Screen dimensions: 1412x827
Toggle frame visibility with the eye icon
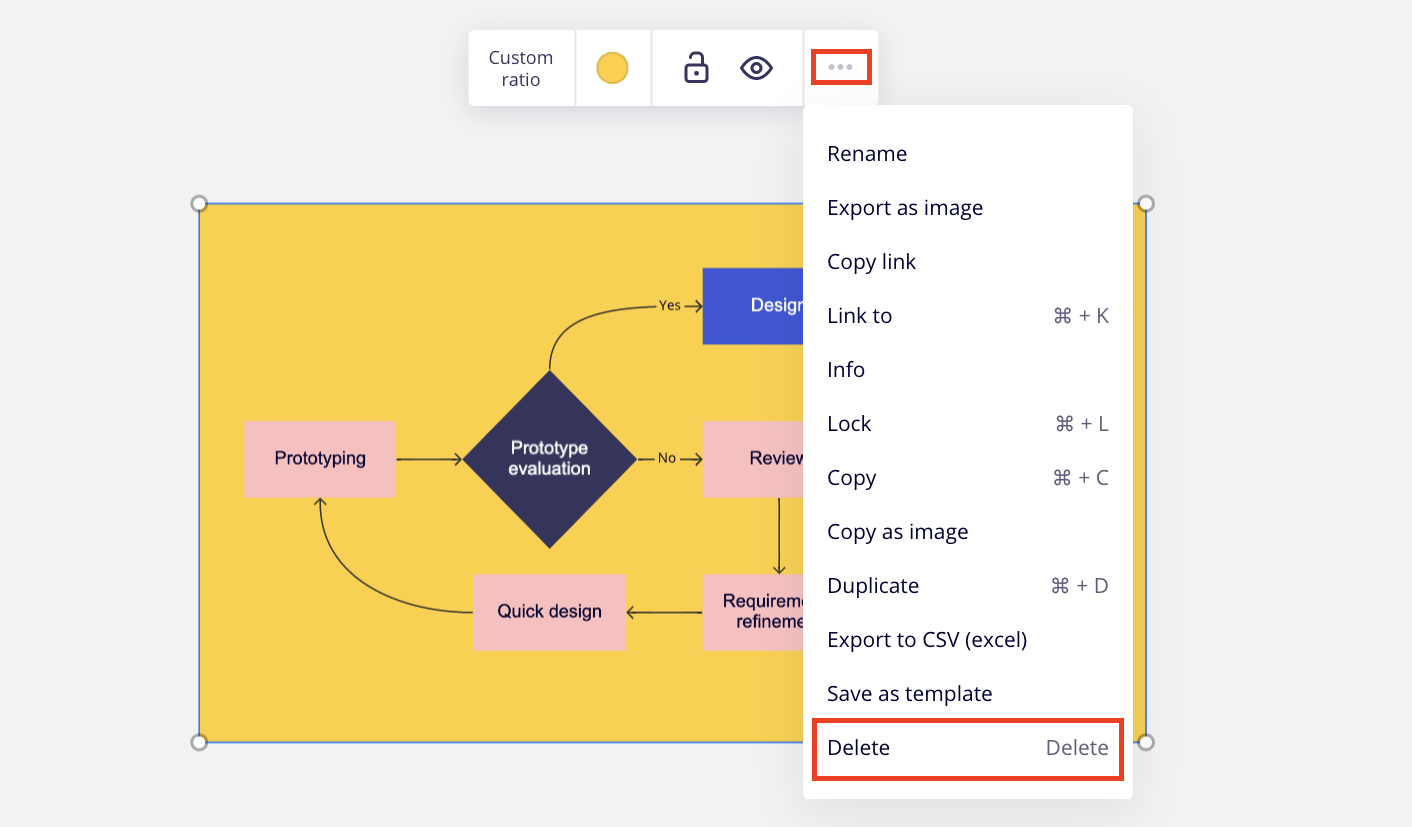(756, 68)
